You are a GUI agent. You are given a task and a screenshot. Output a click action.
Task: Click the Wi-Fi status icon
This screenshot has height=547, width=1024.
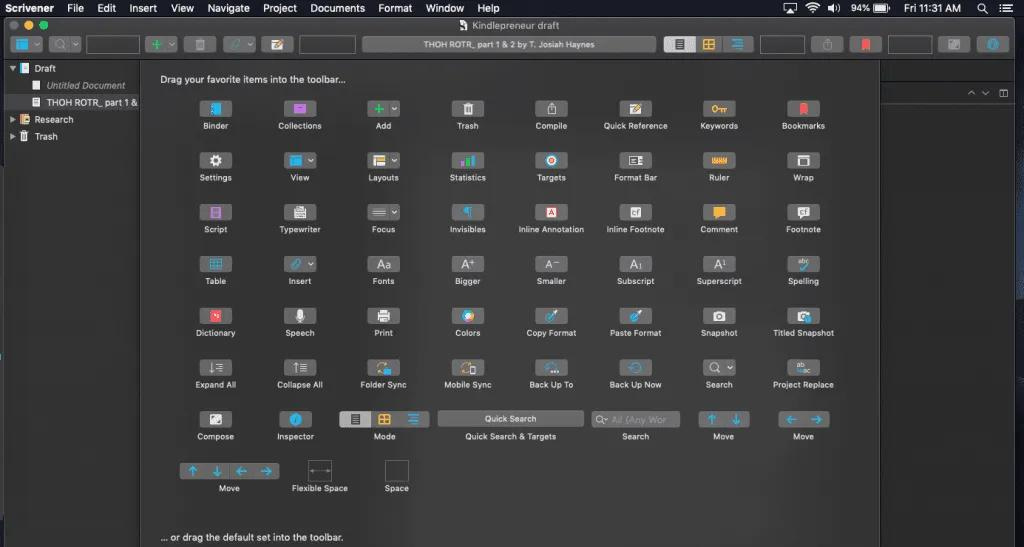[x=812, y=8]
